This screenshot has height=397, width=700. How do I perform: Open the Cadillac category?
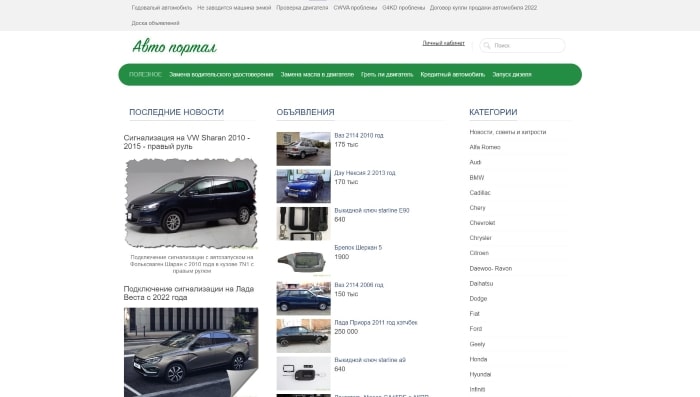pyautogui.click(x=480, y=193)
